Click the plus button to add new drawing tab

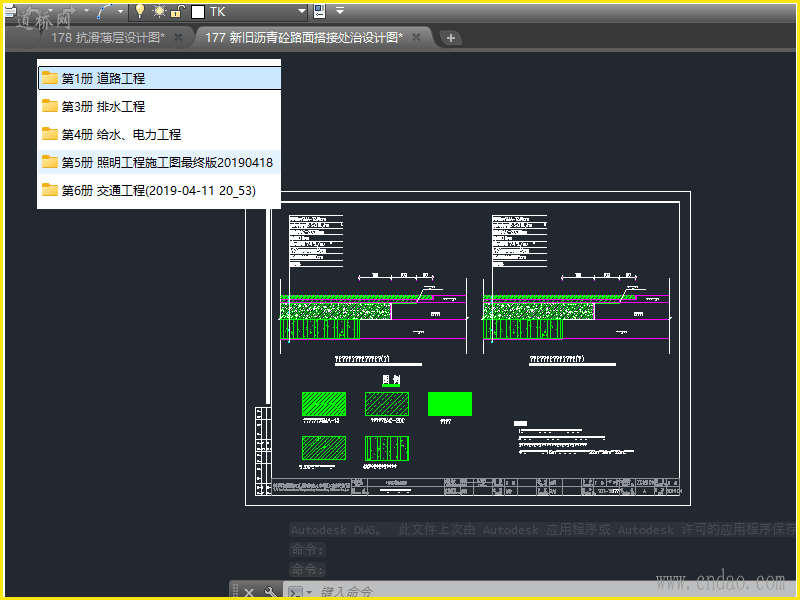tap(451, 38)
